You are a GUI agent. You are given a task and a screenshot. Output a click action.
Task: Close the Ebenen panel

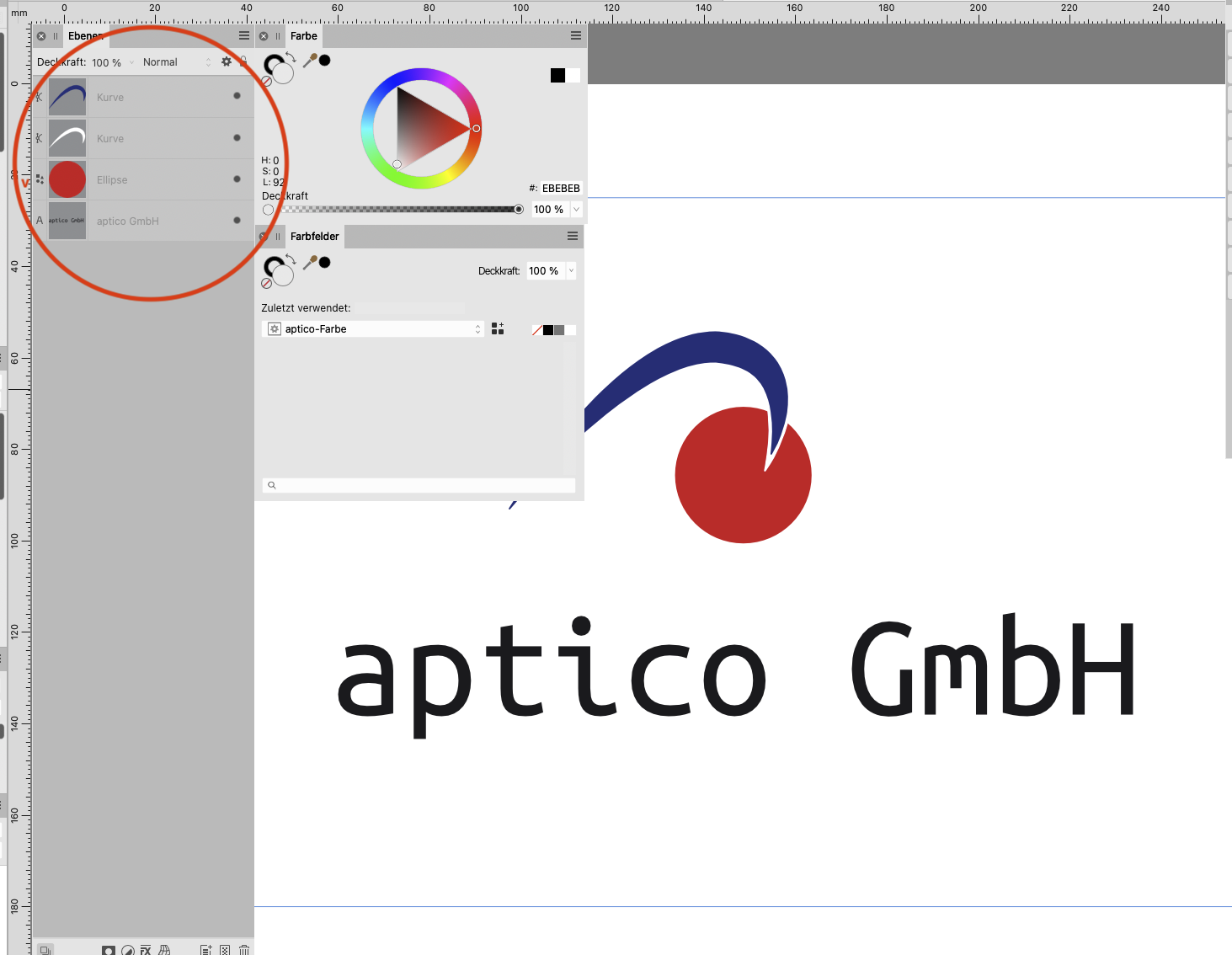click(41, 36)
